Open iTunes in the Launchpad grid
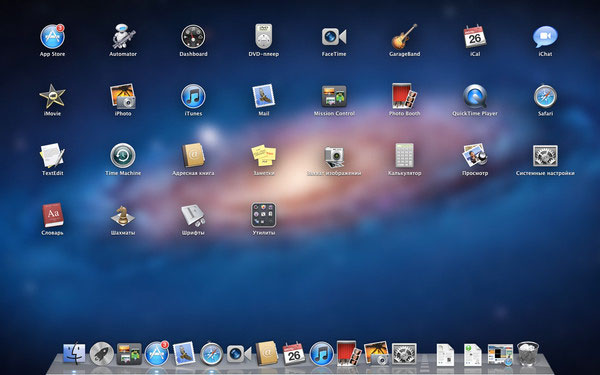 tap(193, 96)
